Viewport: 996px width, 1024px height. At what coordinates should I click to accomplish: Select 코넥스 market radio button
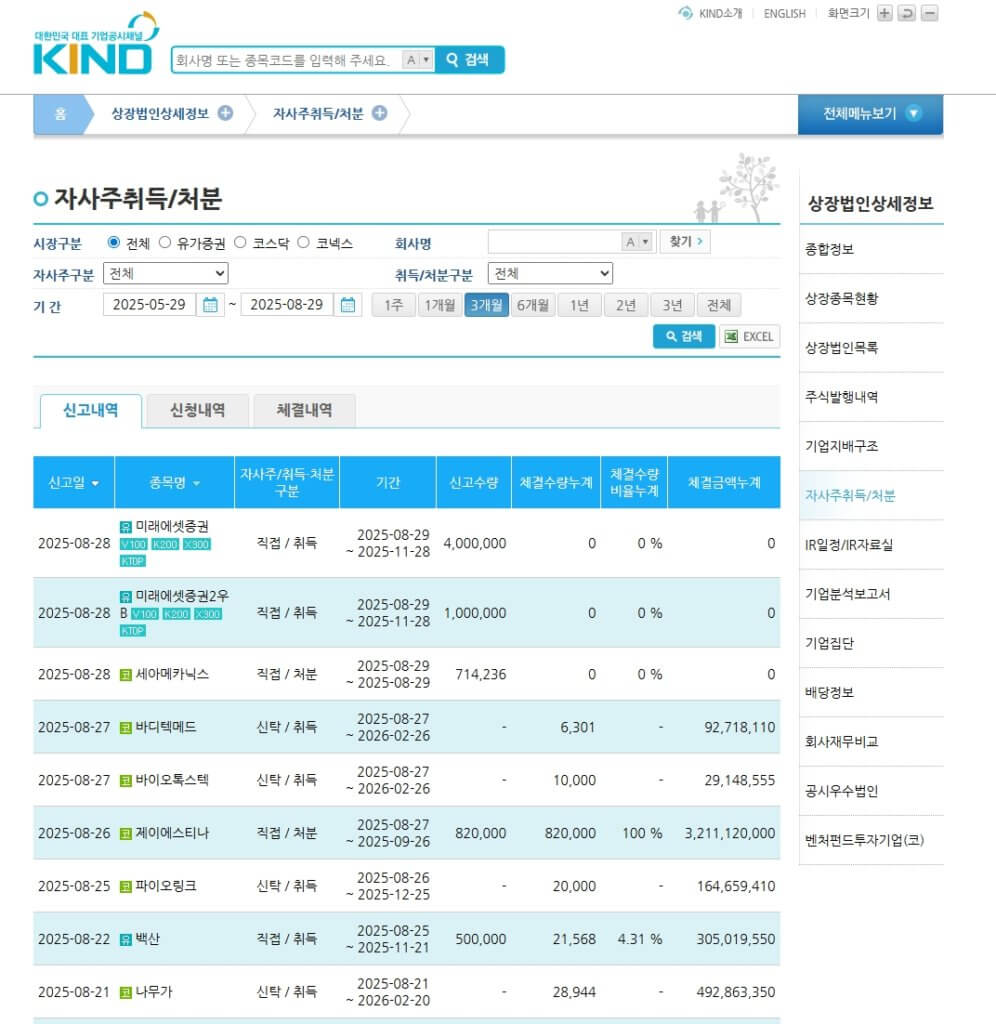(x=303, y=242)
